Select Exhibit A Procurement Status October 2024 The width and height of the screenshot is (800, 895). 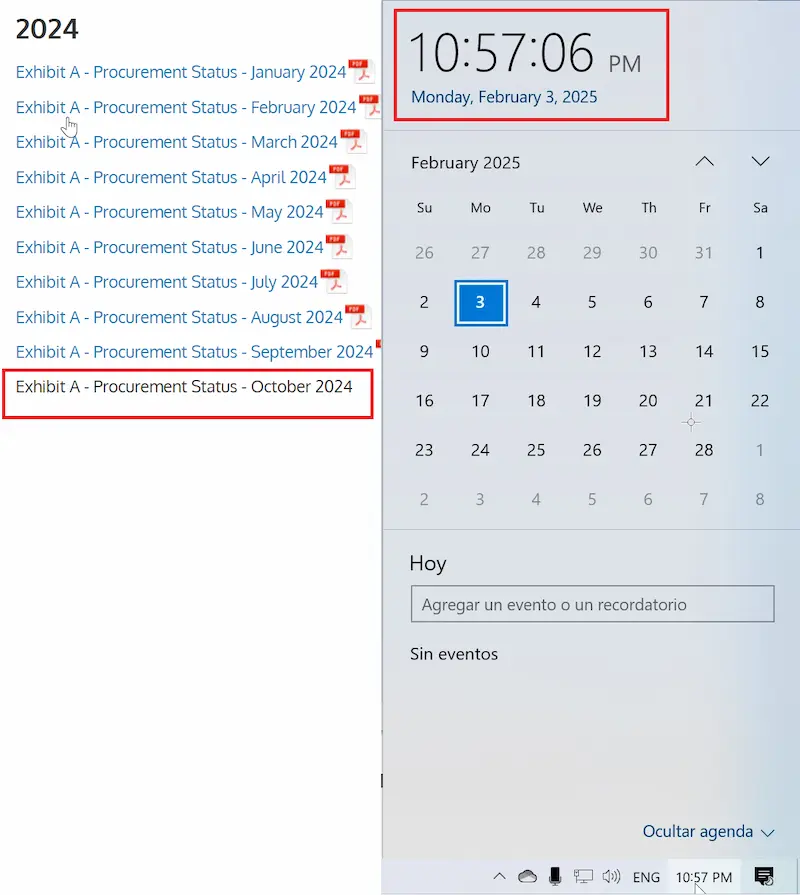click(184, 386)
